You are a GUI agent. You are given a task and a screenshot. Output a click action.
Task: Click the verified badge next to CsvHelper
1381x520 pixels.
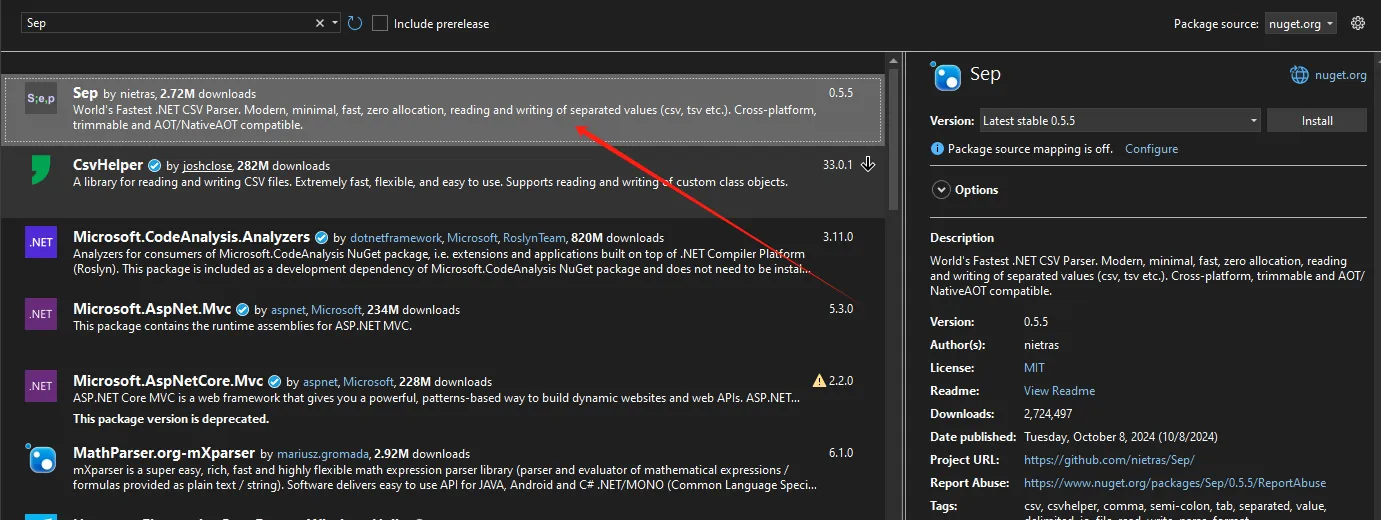154,165
